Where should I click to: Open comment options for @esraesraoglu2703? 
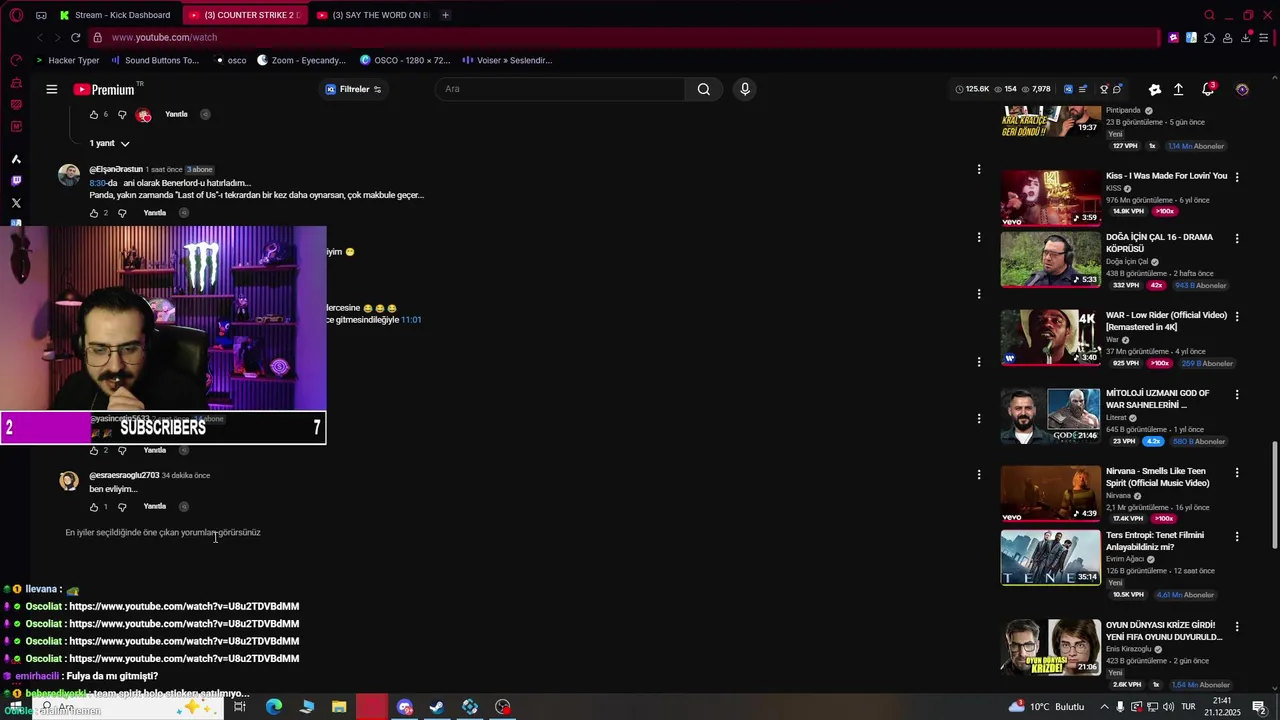979,475
